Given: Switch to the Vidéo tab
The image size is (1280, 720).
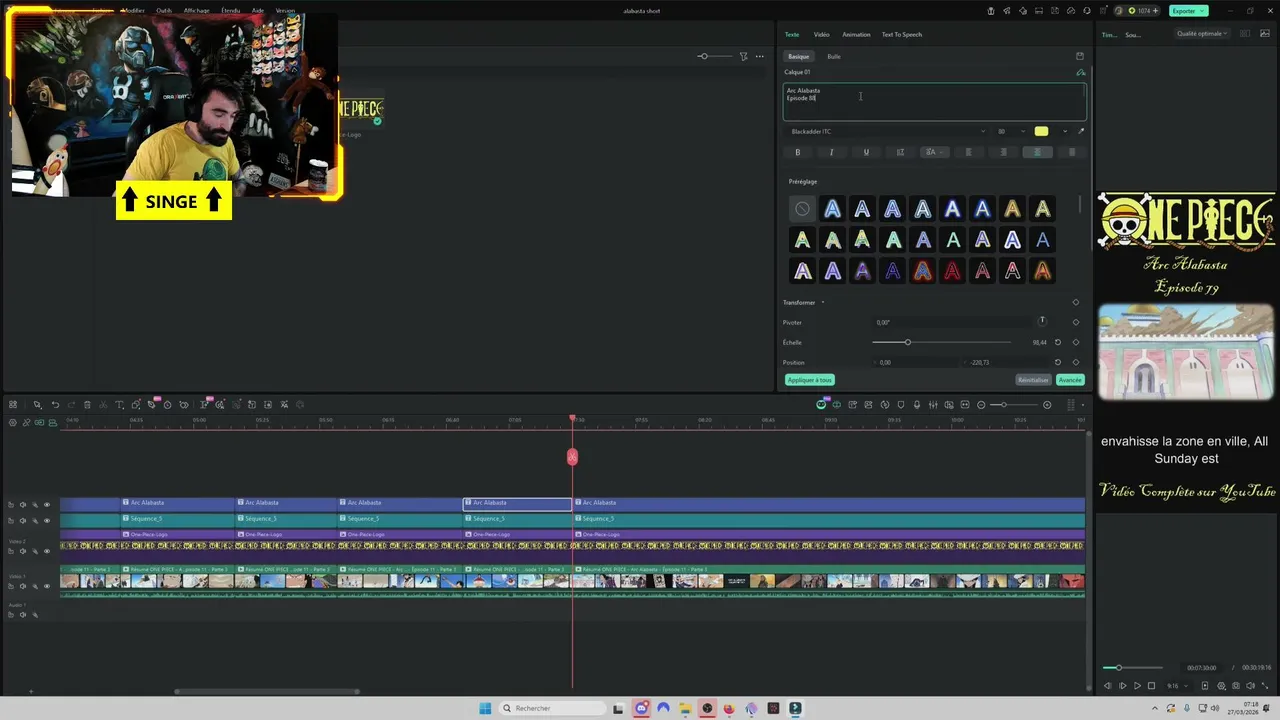Looking at the screenshot, I should (821, 34).
